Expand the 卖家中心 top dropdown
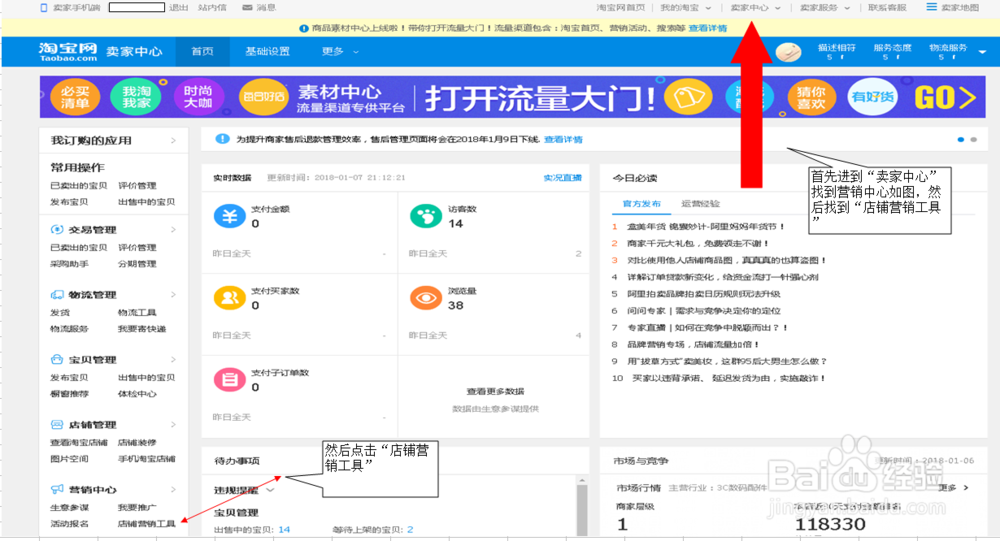Image resolution: width=1000 pixels, height=541 pixels. [x=777, y=8]
